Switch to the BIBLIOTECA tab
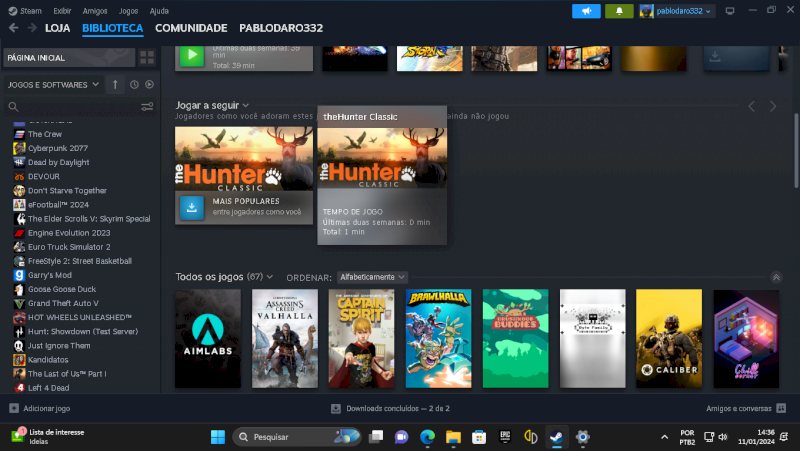This screenshot has height=451, width=800. click(113, 28)
